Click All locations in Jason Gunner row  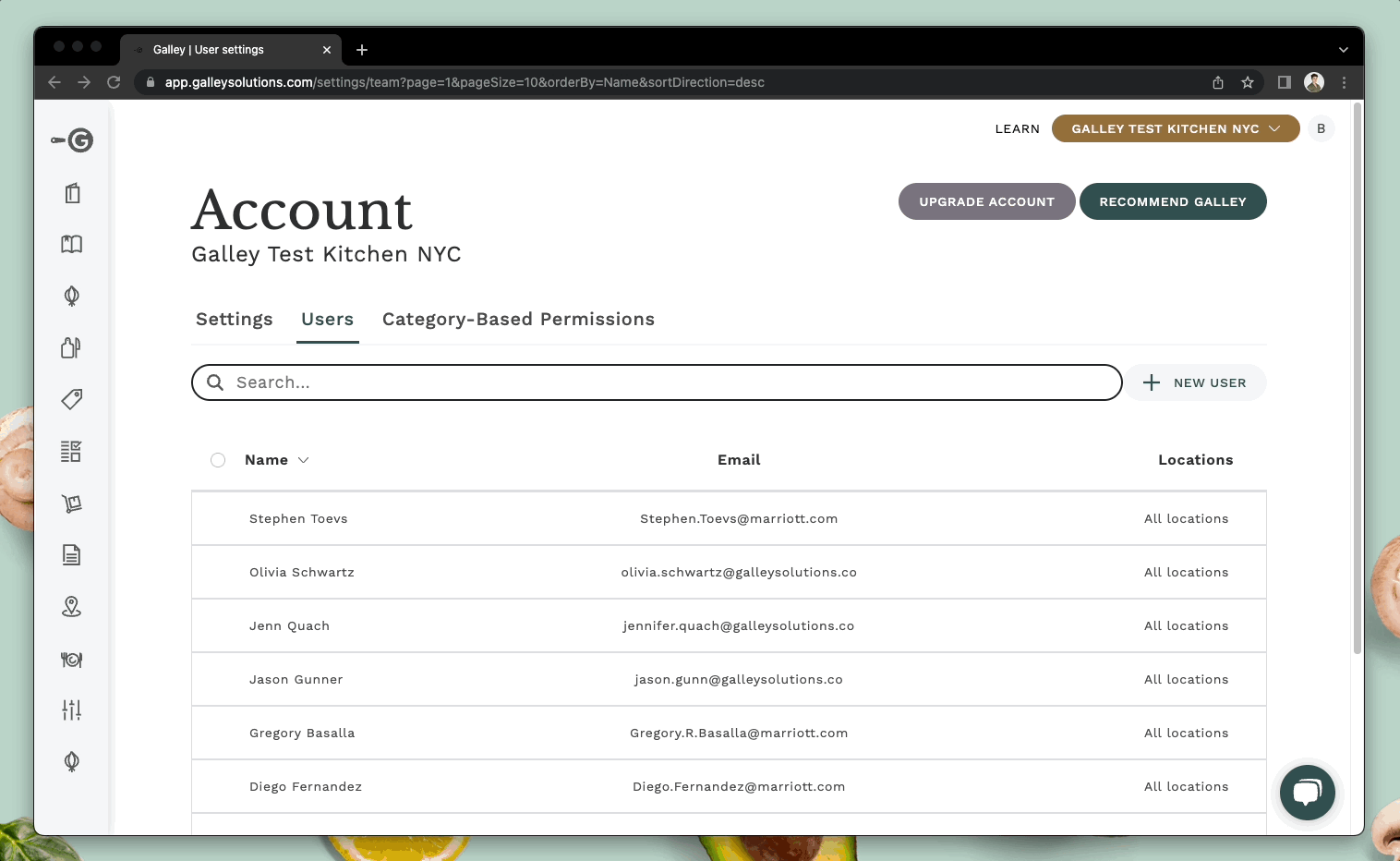(1187, 679)
